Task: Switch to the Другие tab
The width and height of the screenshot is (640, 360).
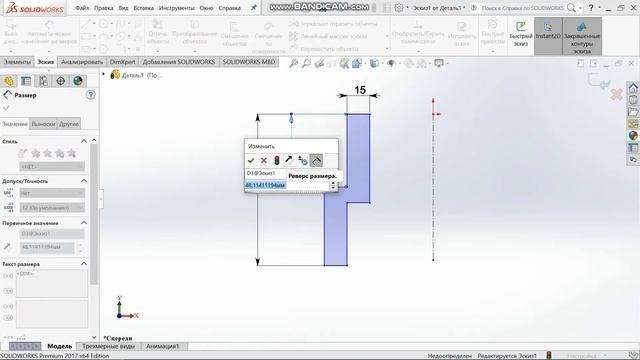Action: [69, 124]
